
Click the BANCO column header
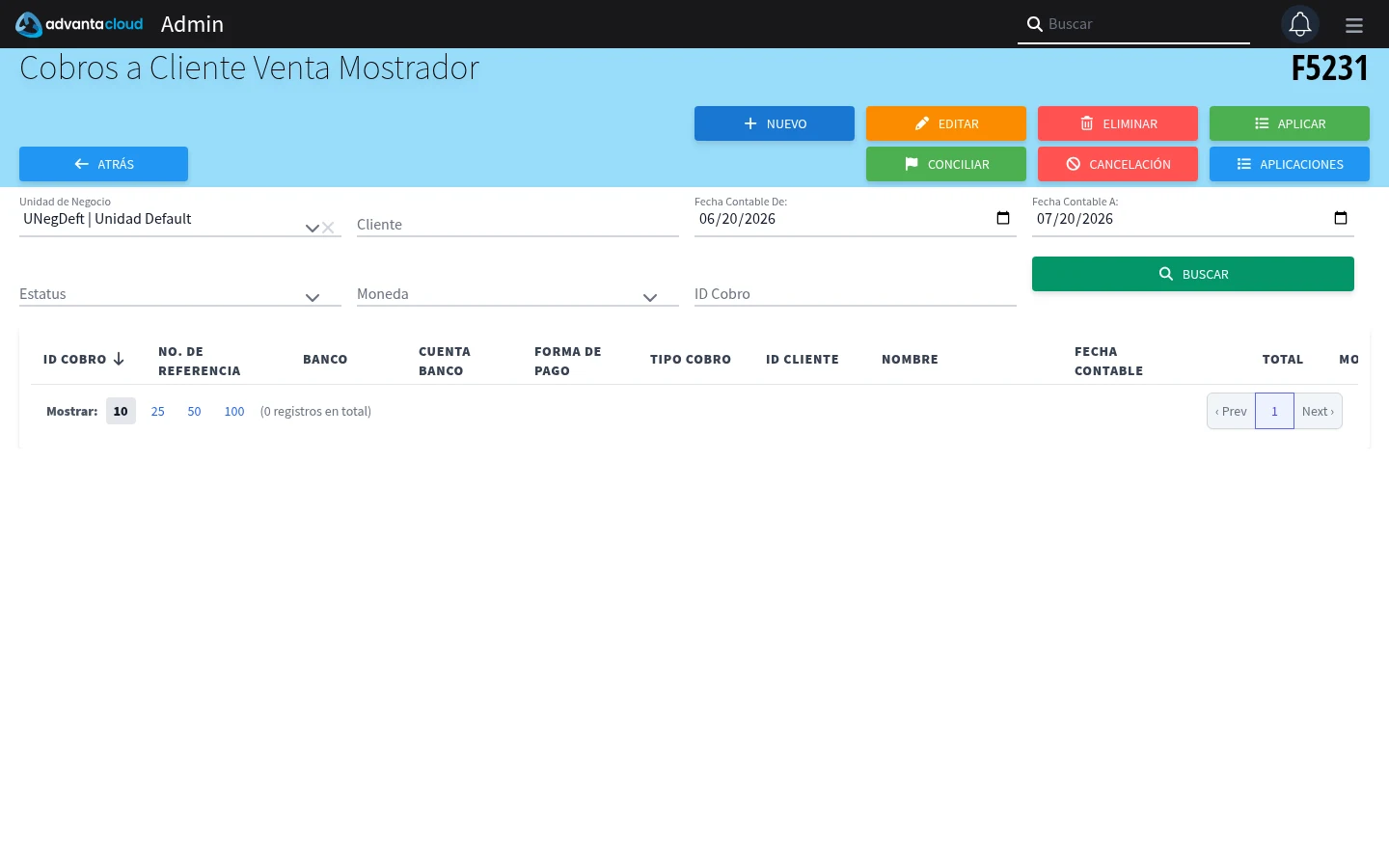point(325,359)
